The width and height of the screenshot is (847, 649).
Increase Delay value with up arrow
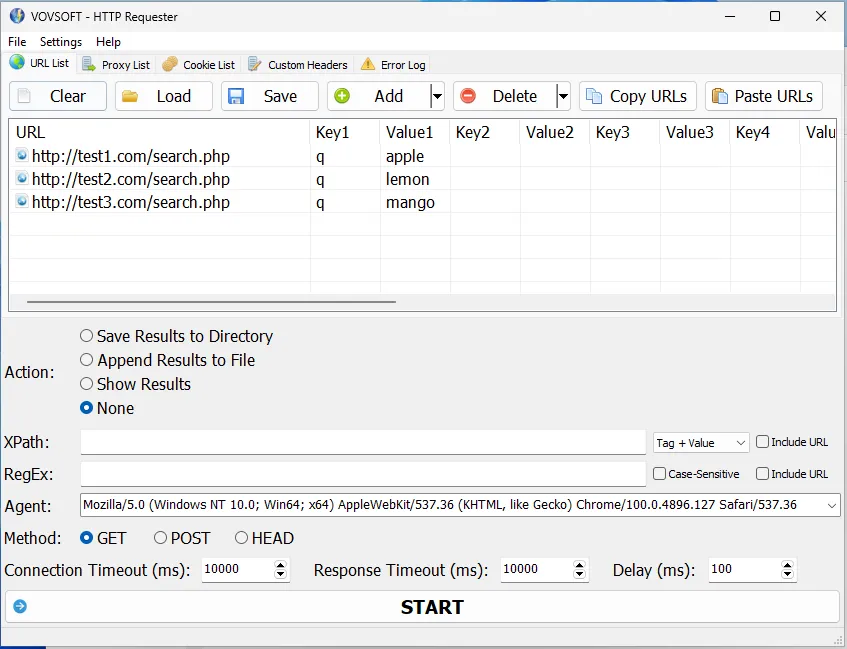tap(787, 565)
